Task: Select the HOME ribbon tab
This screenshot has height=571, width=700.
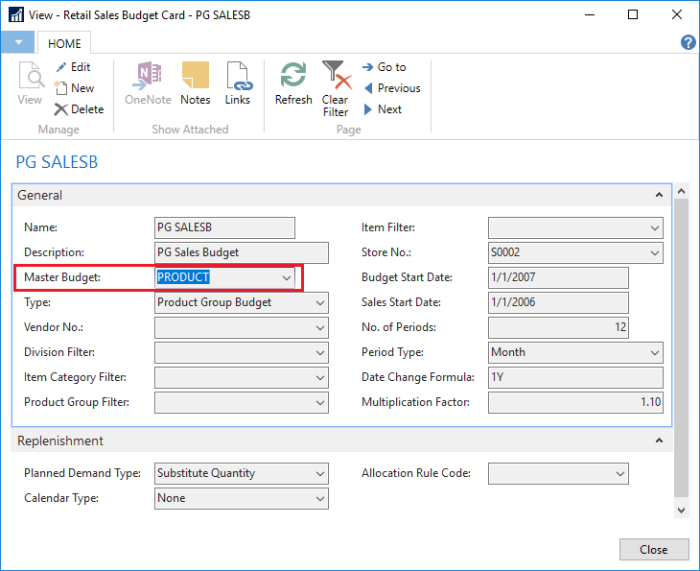Action: point(64,43)
